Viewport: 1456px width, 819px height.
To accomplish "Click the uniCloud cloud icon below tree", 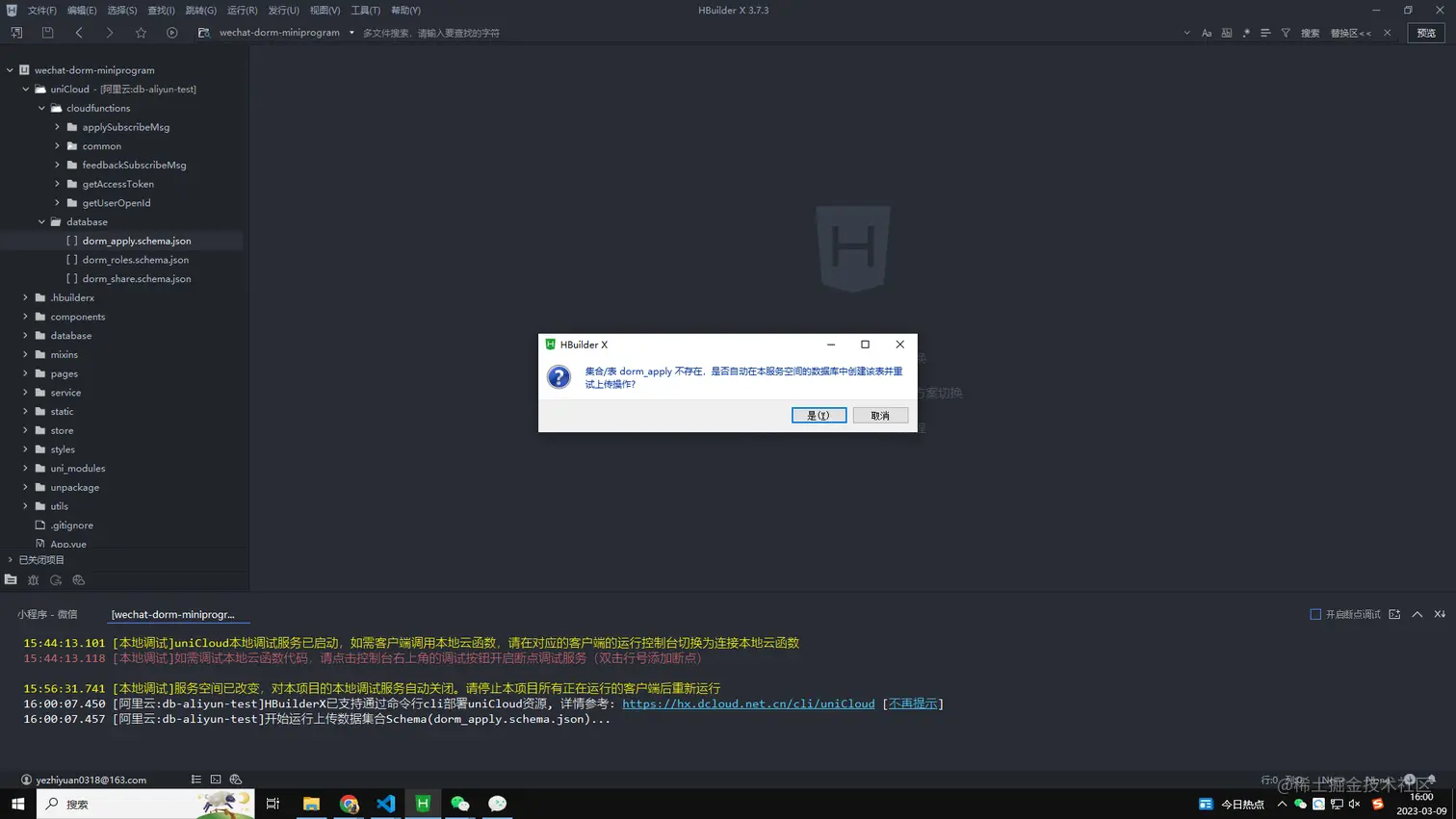I will [x=79, y=580].
